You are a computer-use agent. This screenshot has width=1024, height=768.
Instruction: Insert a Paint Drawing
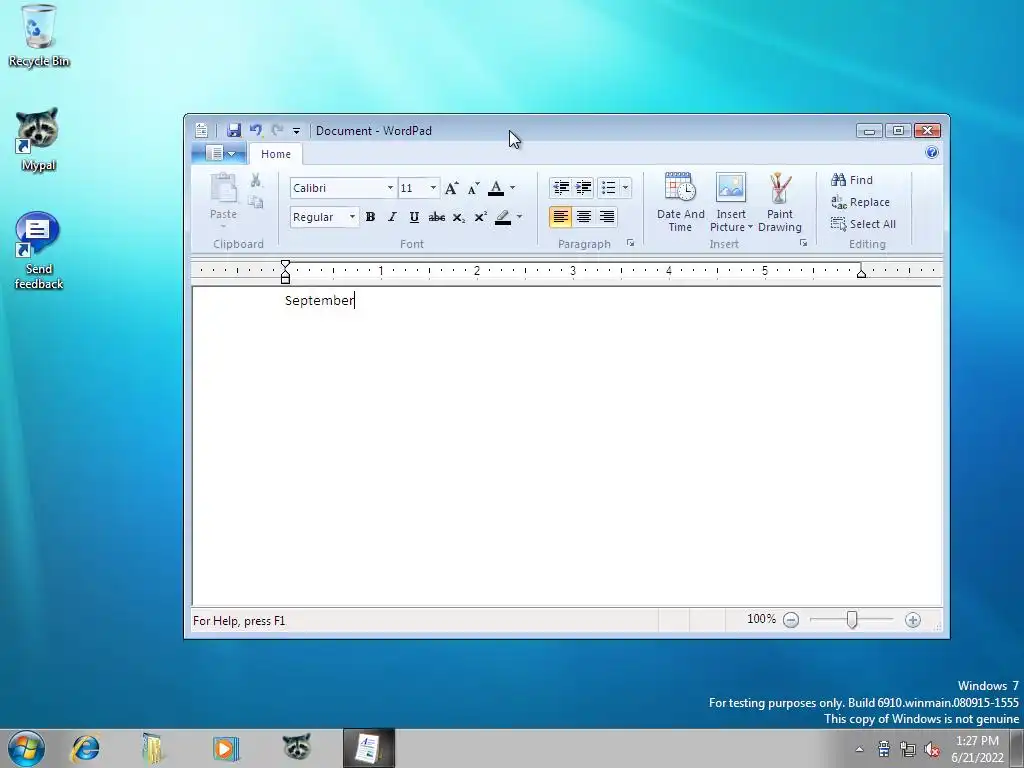(x=780, y=202)
